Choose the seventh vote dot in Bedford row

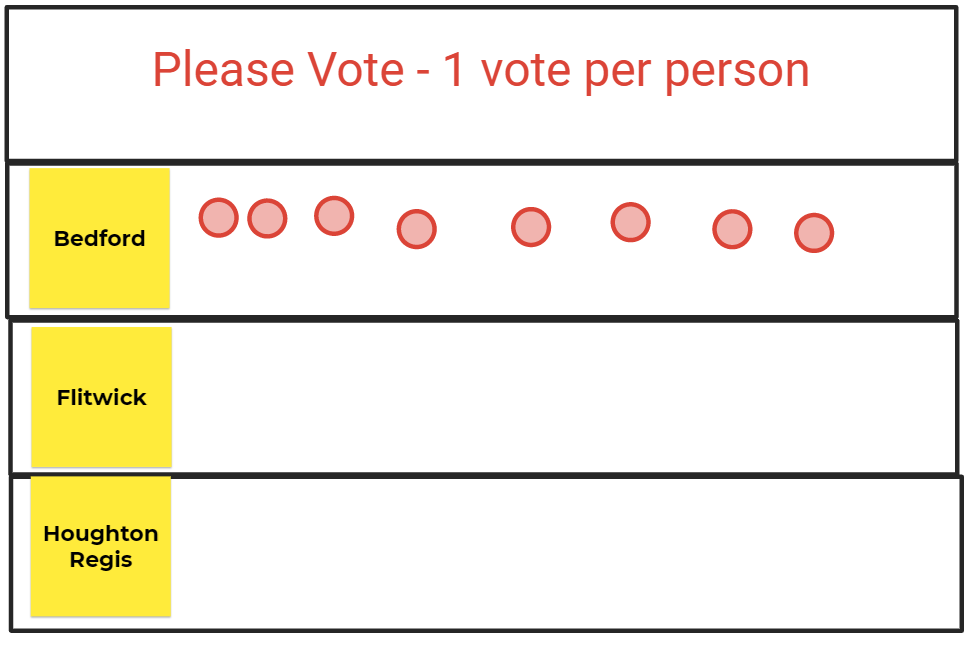point(732,230)
